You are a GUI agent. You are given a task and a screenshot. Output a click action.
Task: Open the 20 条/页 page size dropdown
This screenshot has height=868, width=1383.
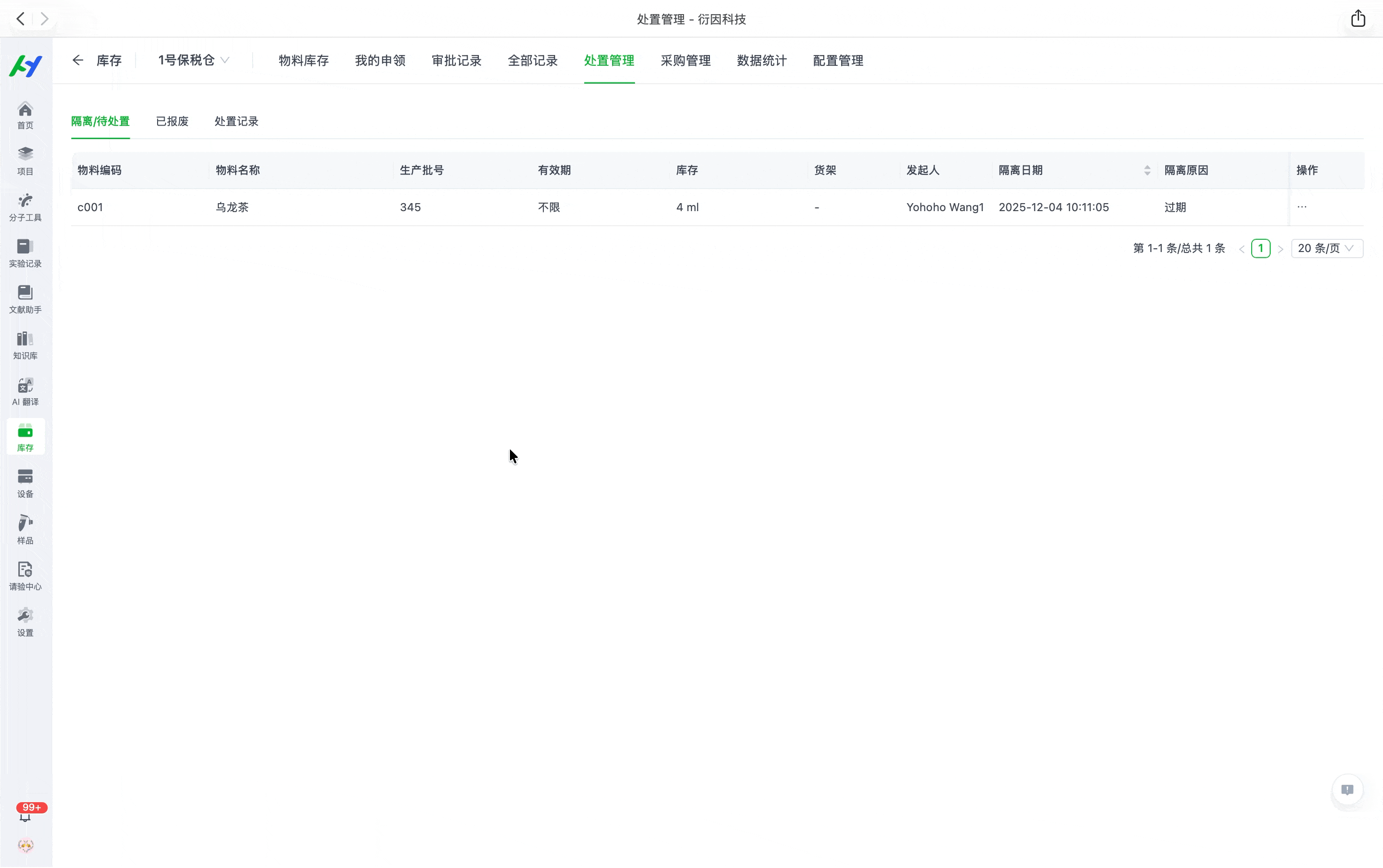(x=1327, y=248)
